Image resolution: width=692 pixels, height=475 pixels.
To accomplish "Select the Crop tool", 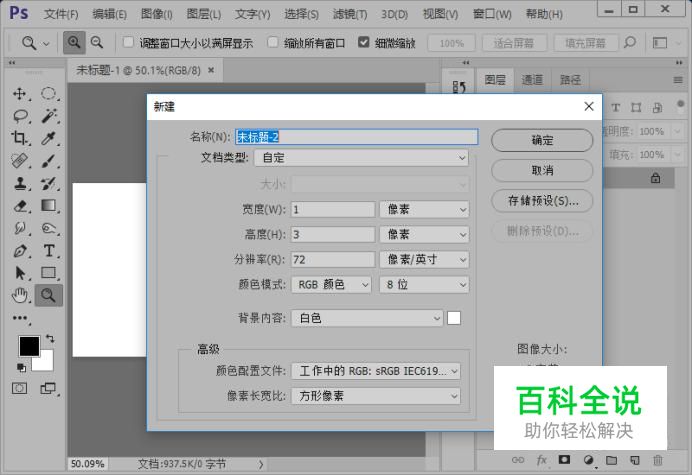I will click(19, 139).
